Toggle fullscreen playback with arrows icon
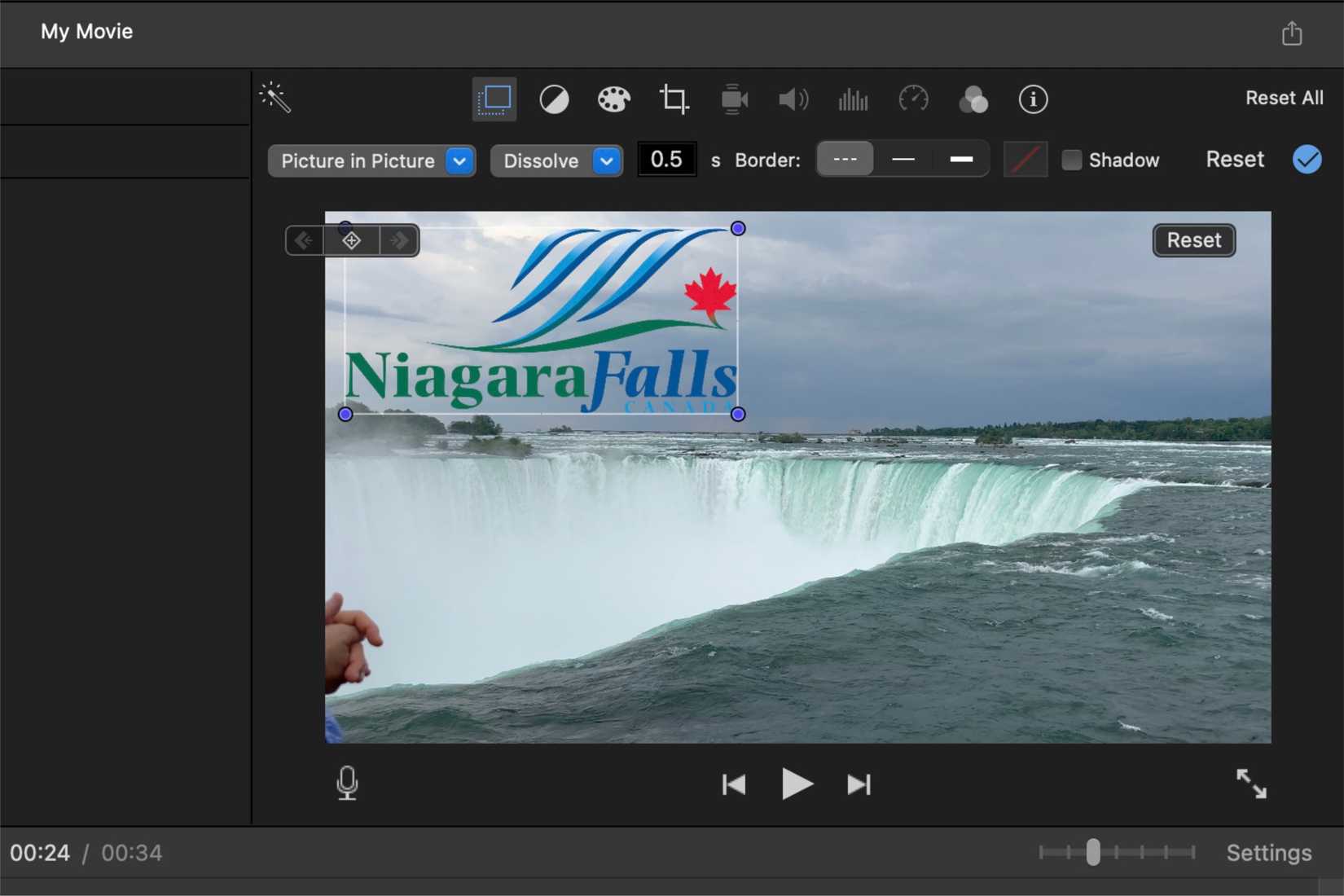The height and width of the screenshot is (896, 1344). point(1251,784)
